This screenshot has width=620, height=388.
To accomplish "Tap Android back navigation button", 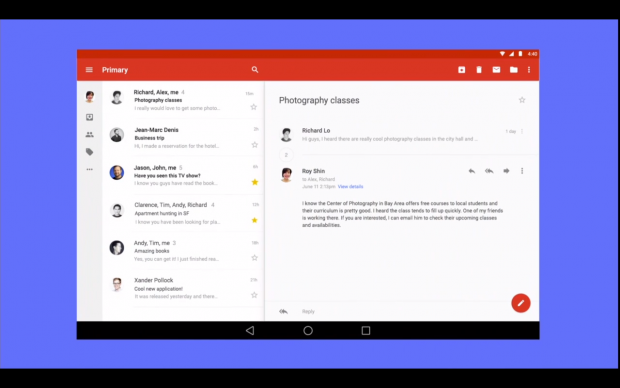I will (250, 330).
